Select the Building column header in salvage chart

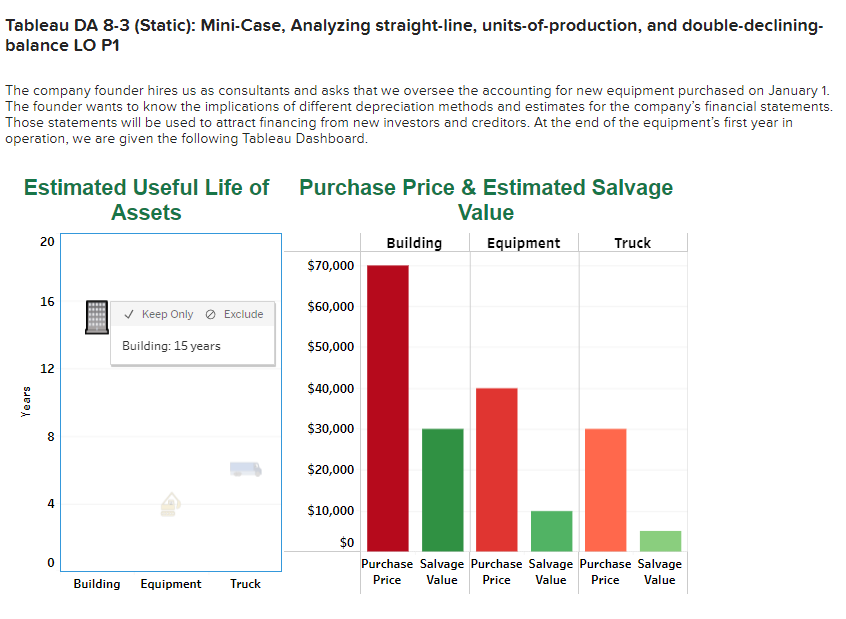414,242
